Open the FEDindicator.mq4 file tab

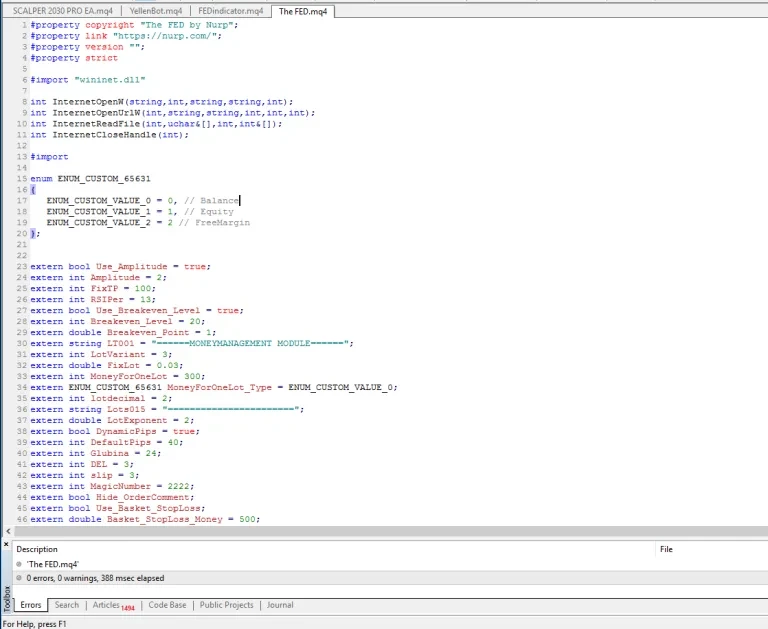230,11
